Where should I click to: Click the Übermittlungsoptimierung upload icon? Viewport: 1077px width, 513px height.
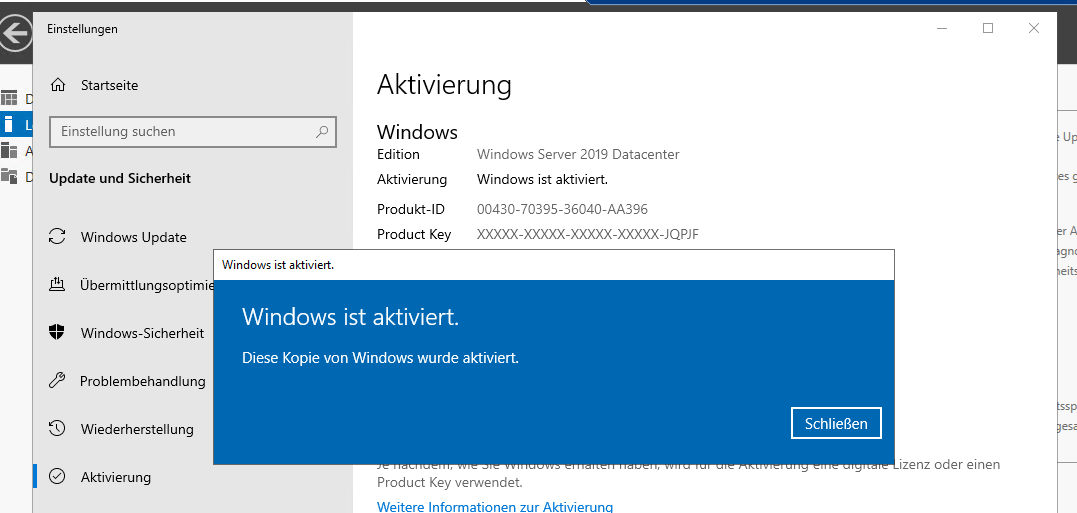point(57,284)
